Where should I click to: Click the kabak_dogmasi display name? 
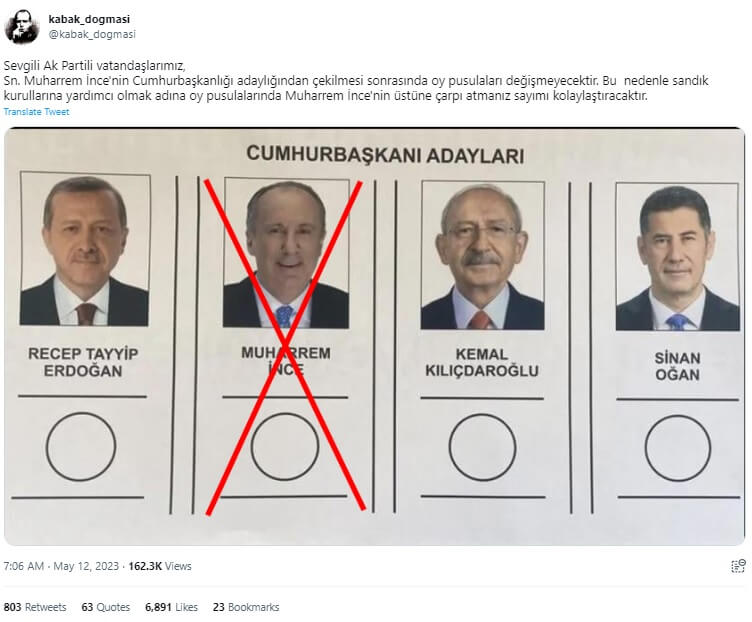[89, 19]
